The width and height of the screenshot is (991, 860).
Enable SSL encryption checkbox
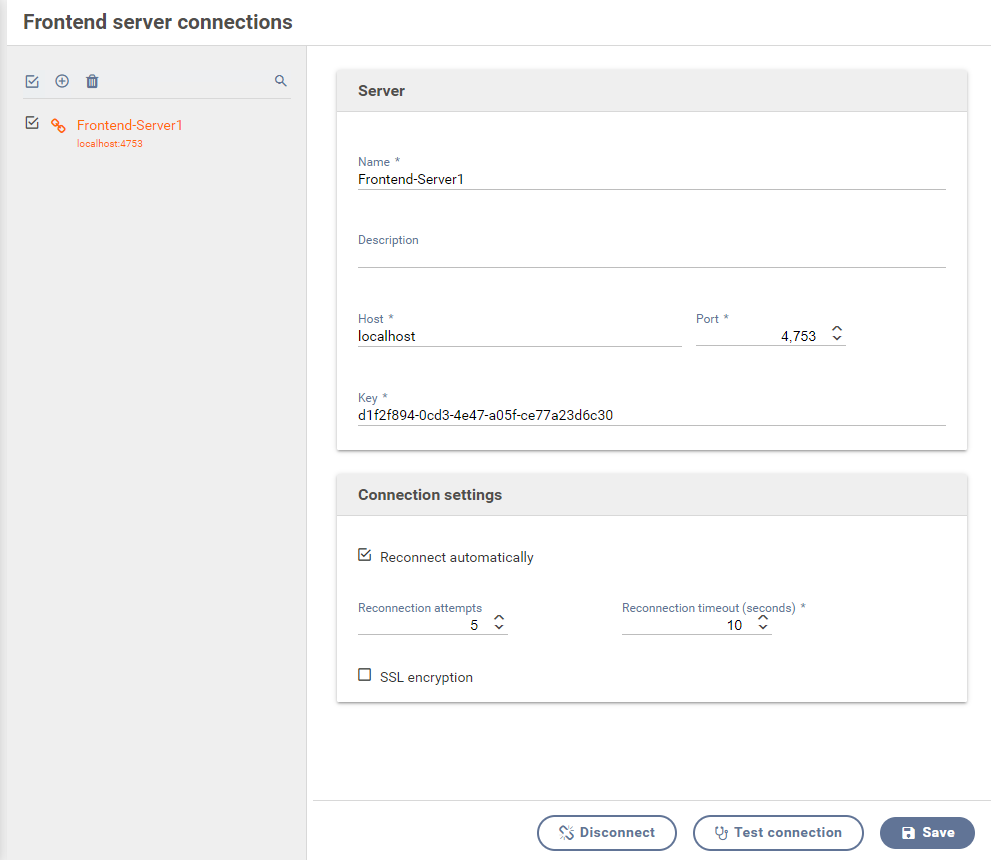(x=365, y=675)
